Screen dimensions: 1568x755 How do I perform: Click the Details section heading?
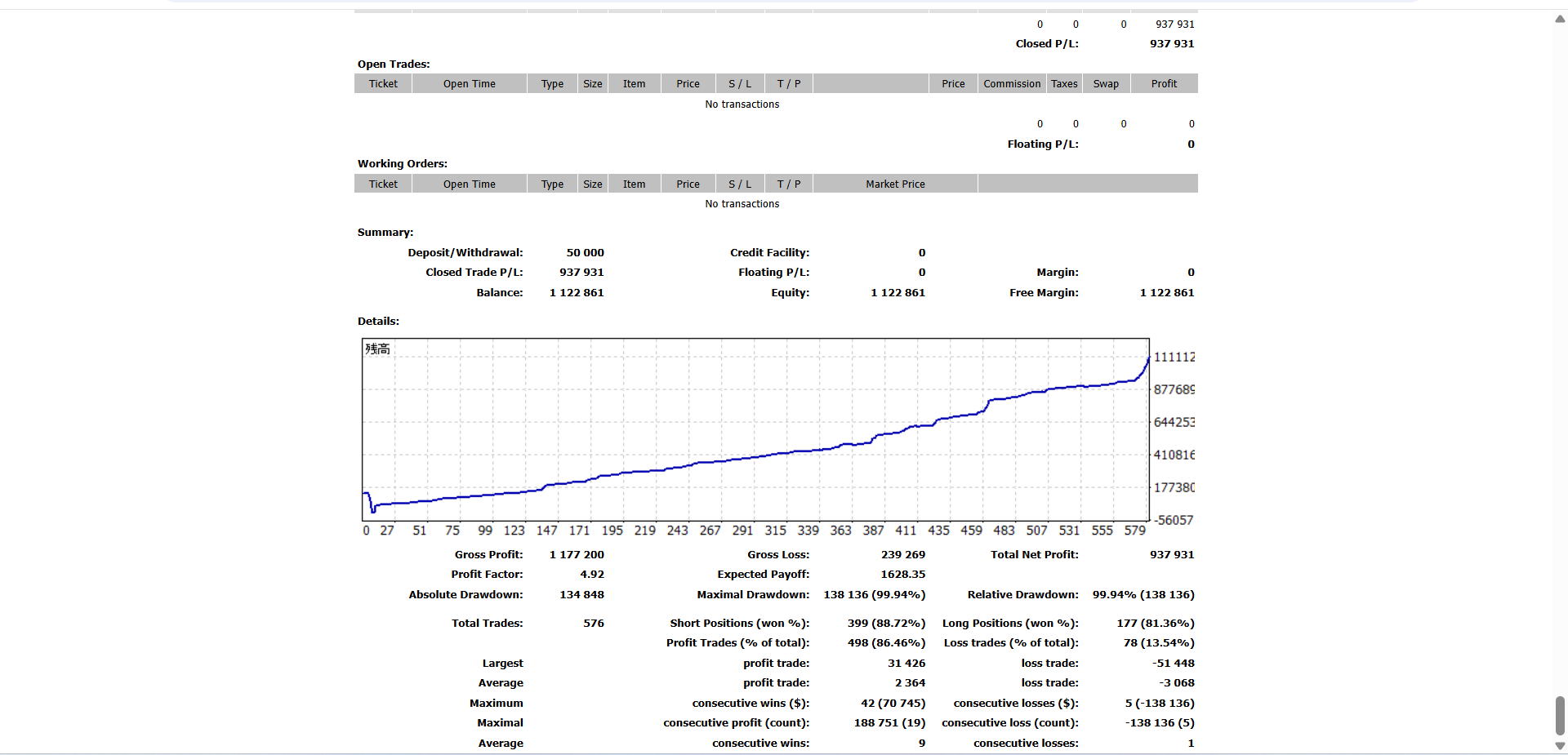378,322
